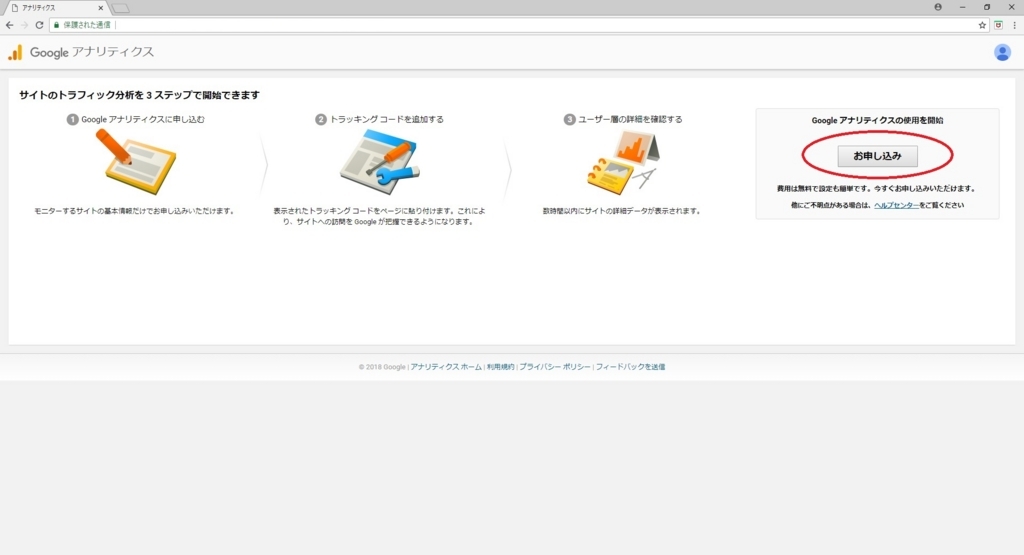
Task: Restore down the browser window
Action: point(987,7)
